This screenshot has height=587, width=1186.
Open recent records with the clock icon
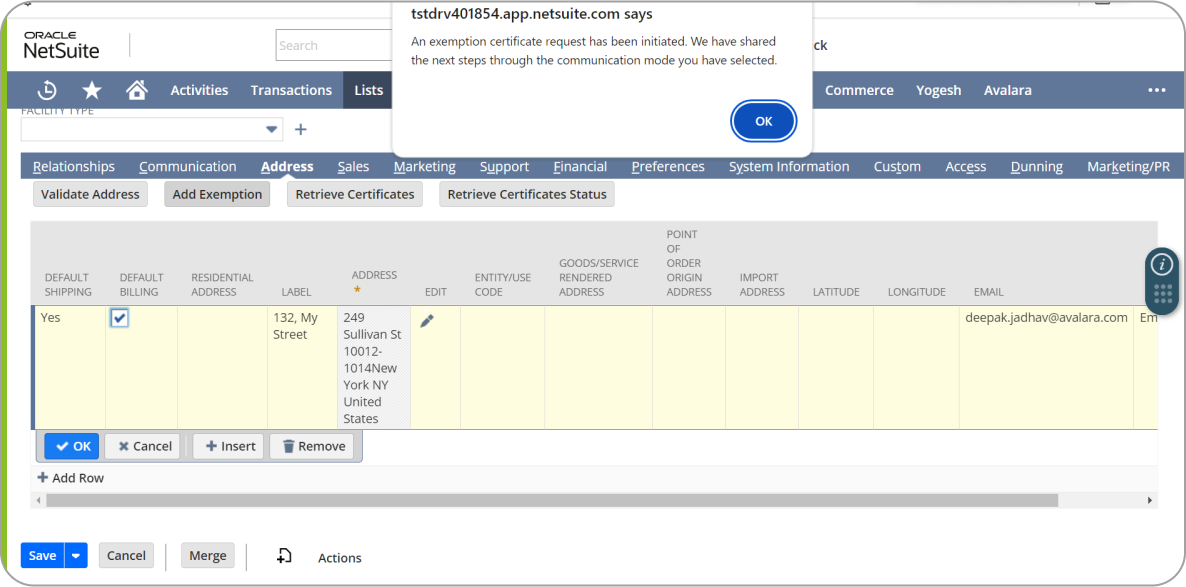[46, 90]
